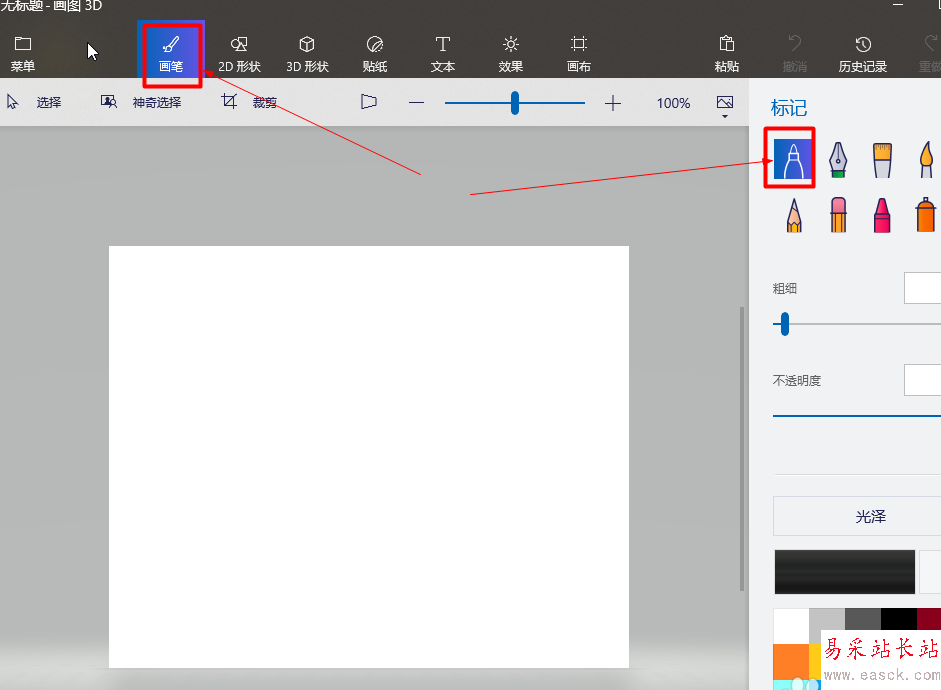This screenshot has height=690, width=941.
Task: Click the 不透明度 opacity value field
Action: (x=922, y=380)
